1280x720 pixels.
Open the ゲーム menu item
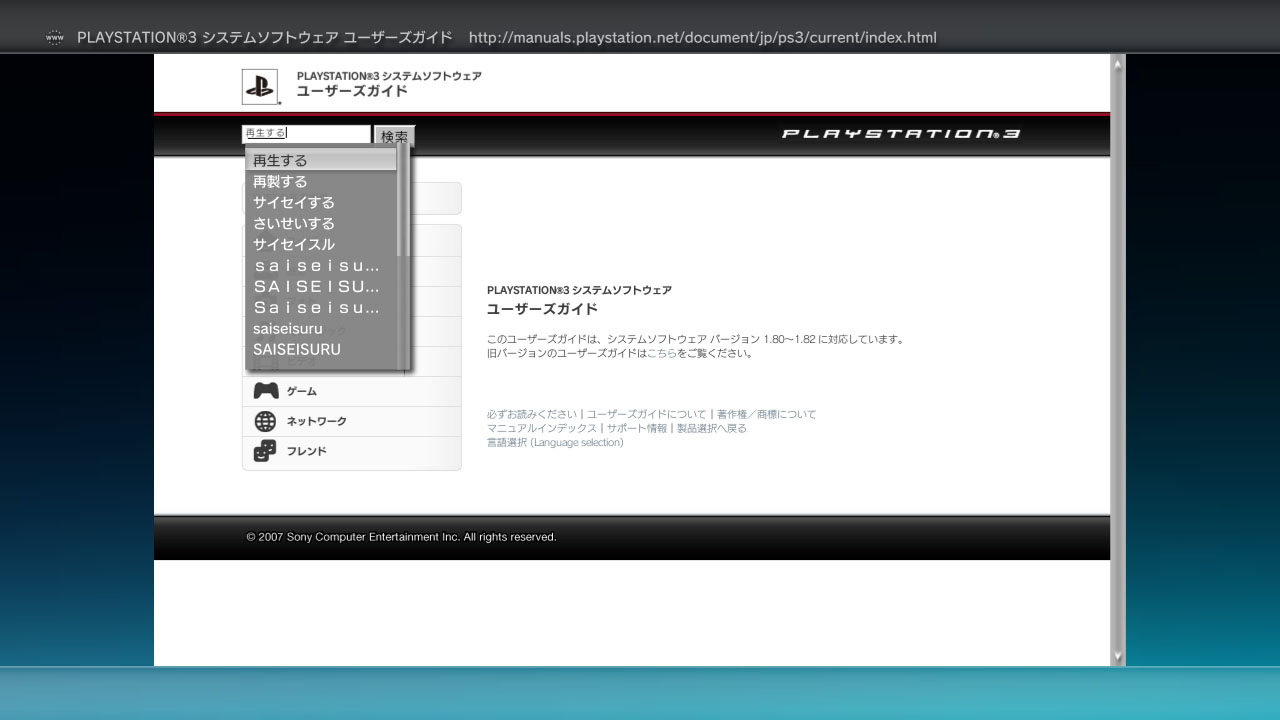click(351, 391)
